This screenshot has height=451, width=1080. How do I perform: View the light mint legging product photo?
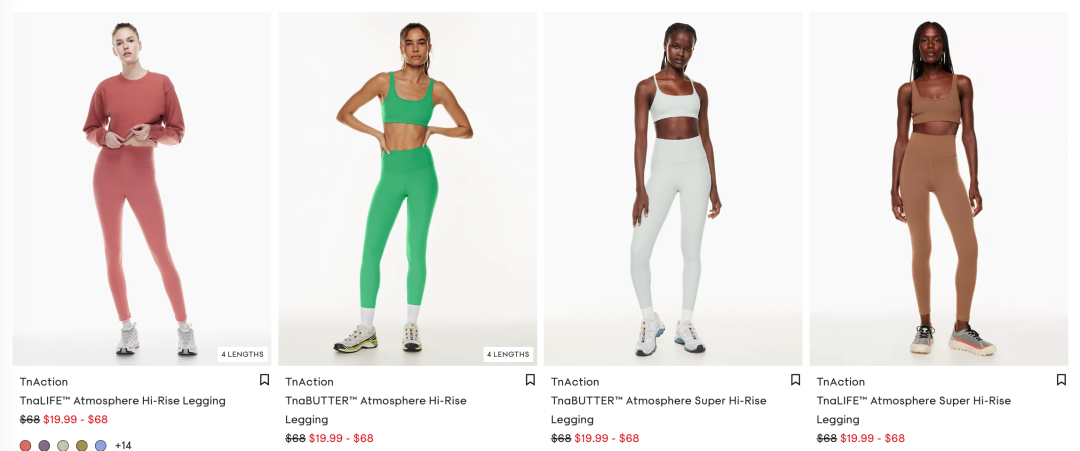tap(673, 189)
